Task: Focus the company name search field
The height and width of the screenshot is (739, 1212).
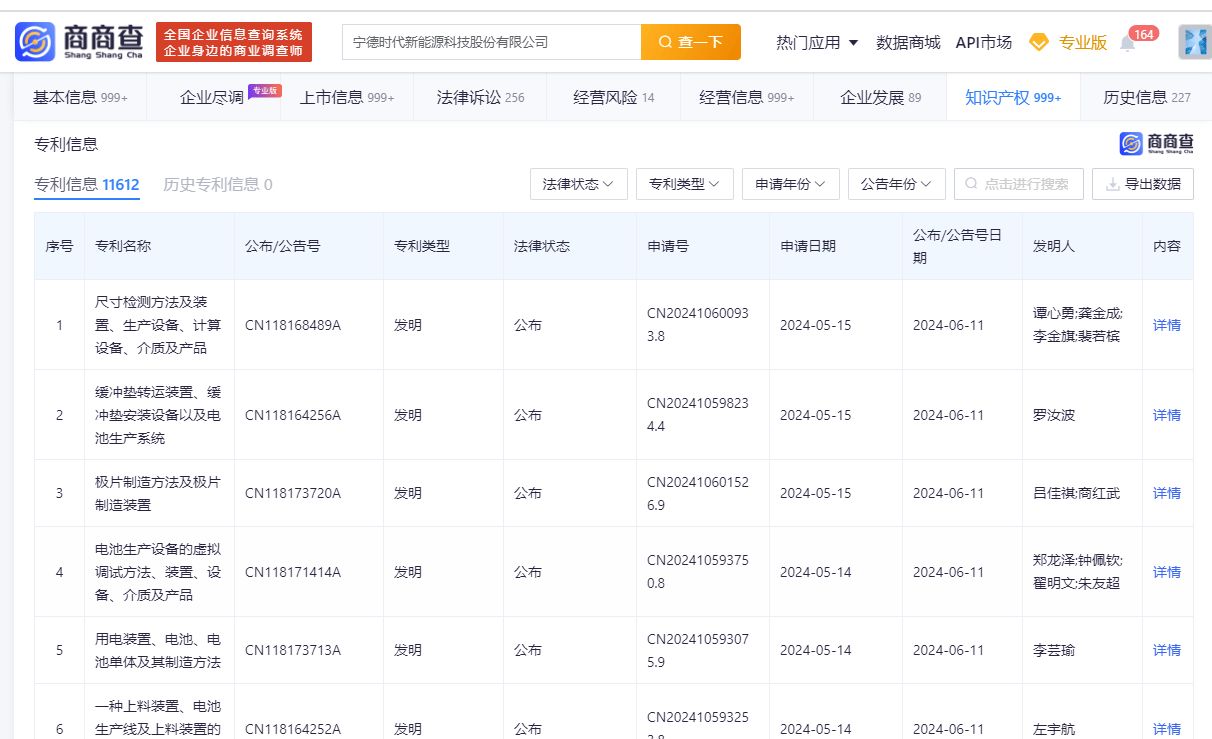Action: (491, 42)
